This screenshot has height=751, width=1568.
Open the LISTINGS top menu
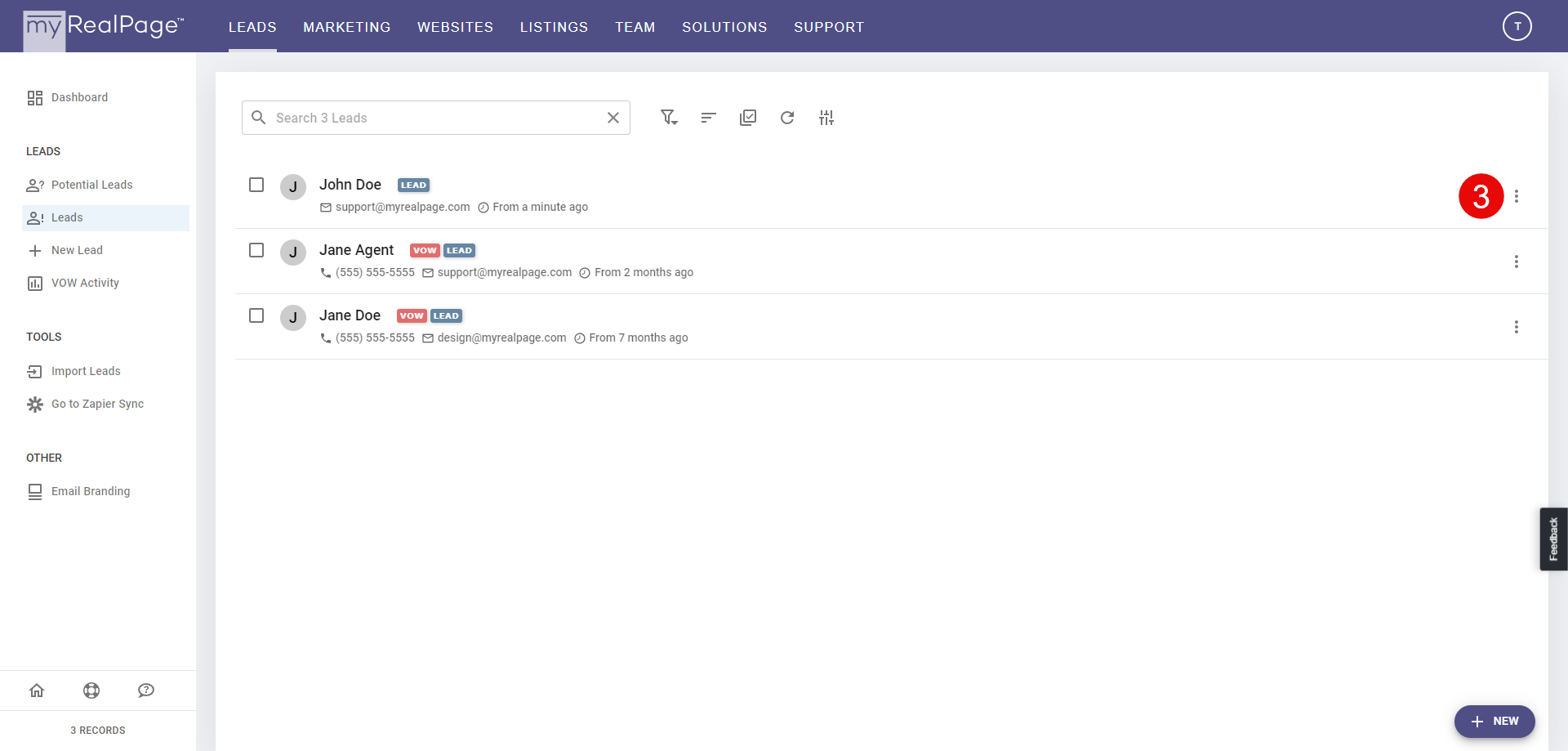(555, 27)
